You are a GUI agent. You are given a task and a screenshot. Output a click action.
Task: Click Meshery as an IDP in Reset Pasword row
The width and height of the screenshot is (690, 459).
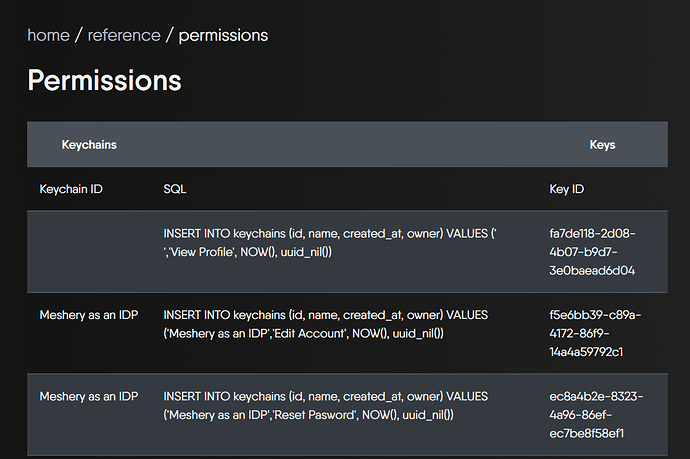(89, 397)
